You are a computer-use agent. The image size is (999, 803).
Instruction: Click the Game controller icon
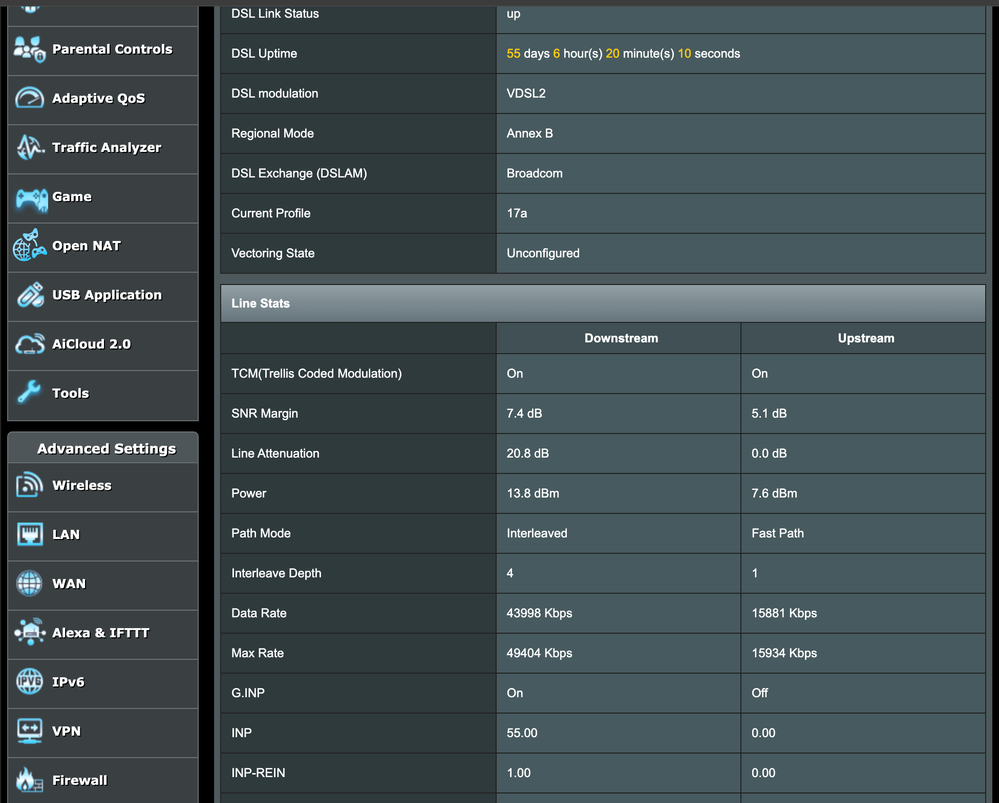(x=30, y=197)
